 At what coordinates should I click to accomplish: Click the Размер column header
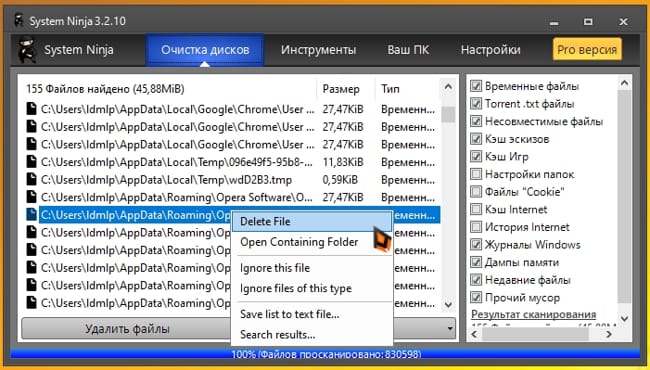tap(346, 89)
